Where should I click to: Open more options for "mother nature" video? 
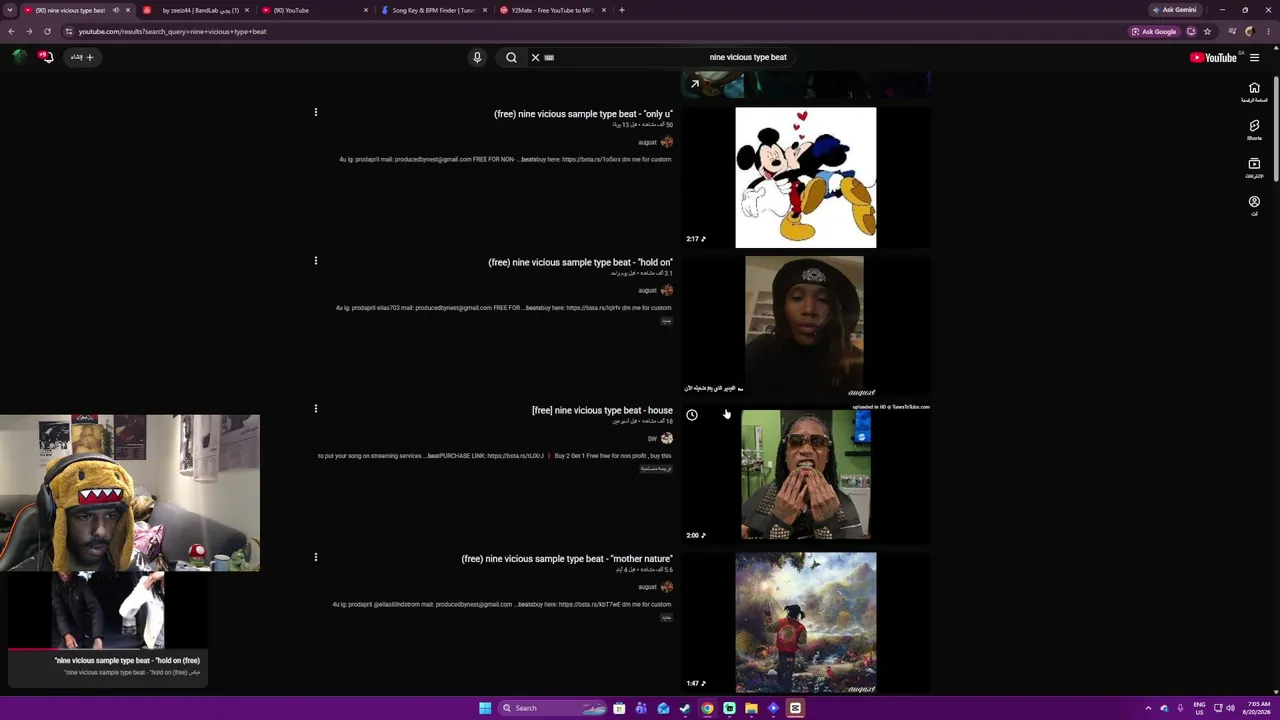click(x=316, y=557)
